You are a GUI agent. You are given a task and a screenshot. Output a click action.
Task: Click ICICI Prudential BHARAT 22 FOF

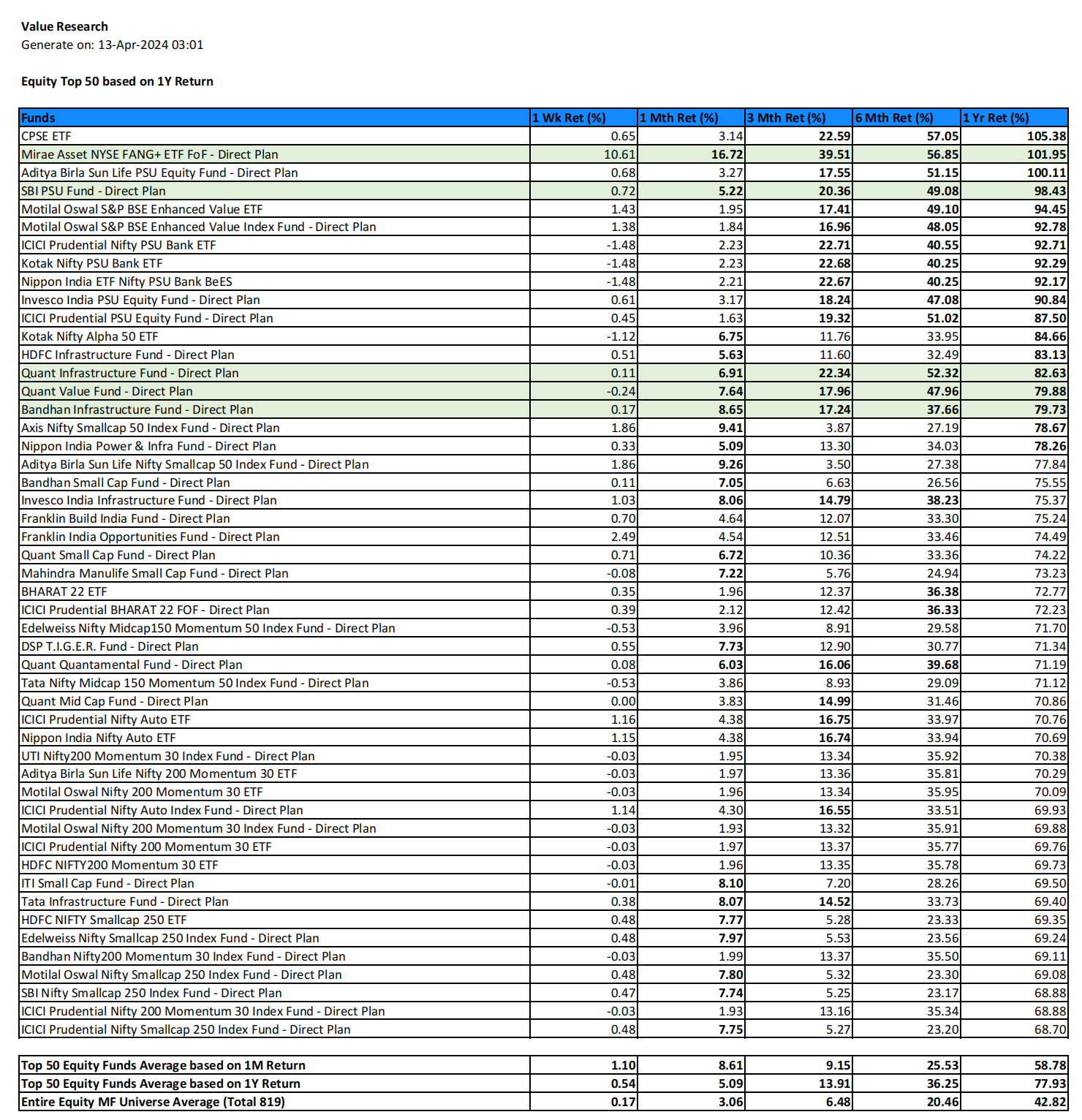pos(145,610)
